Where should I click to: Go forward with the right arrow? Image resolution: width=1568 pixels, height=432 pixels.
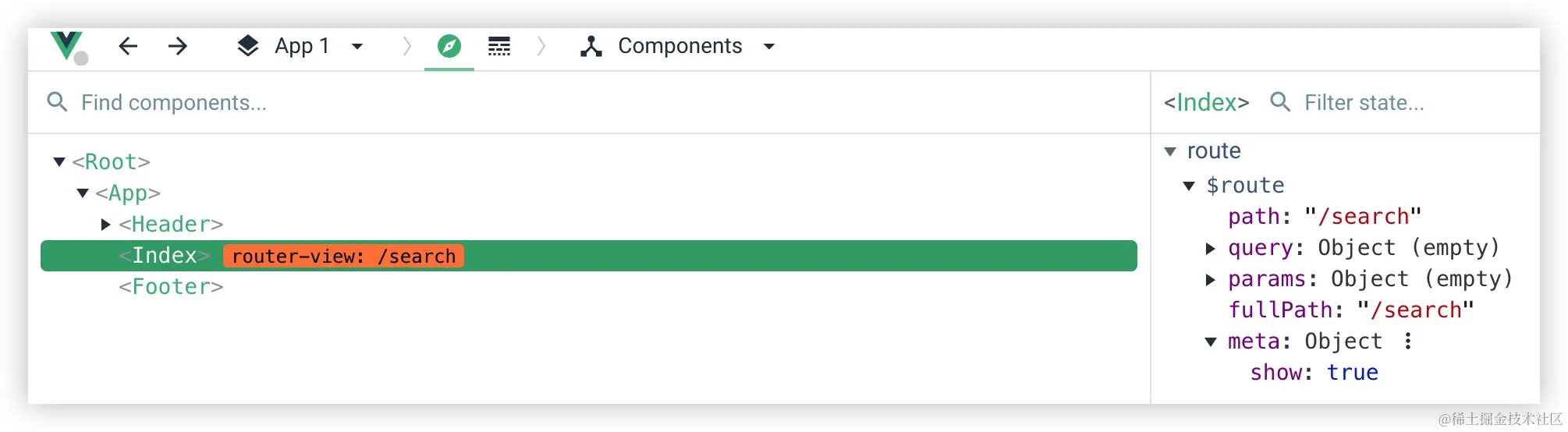[x=178, y=46]
